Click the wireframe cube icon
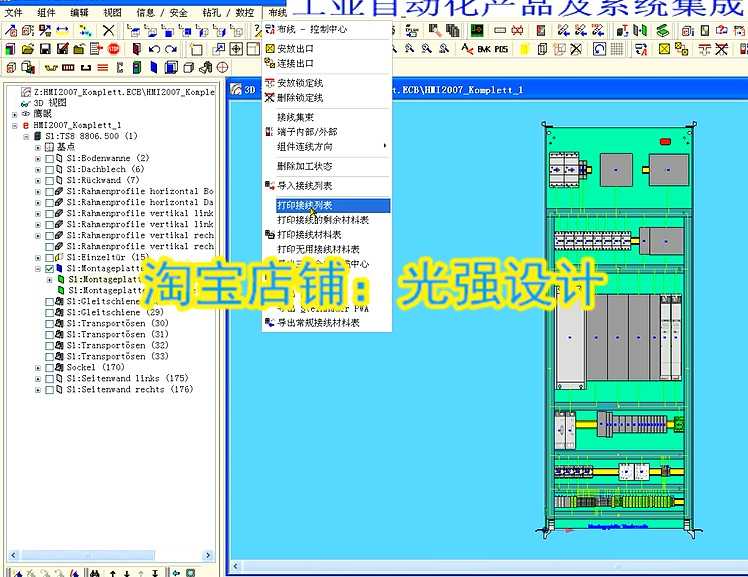The height and width of the screenshot is (577, 748). 188,67
